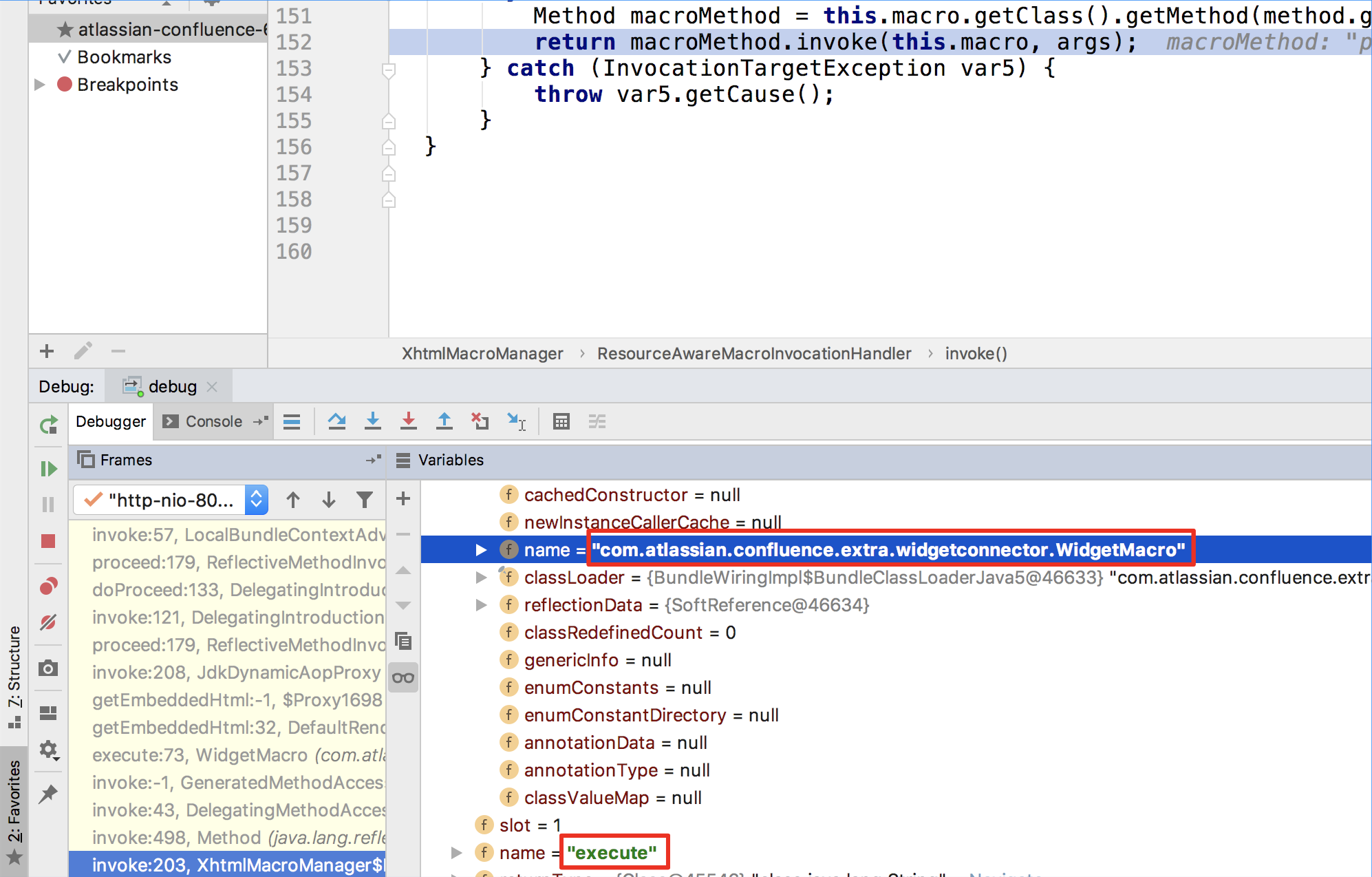Screen dimensions: 1372x877
Task: Click the Force Step Into red arrow
Action: coord(409,421)
